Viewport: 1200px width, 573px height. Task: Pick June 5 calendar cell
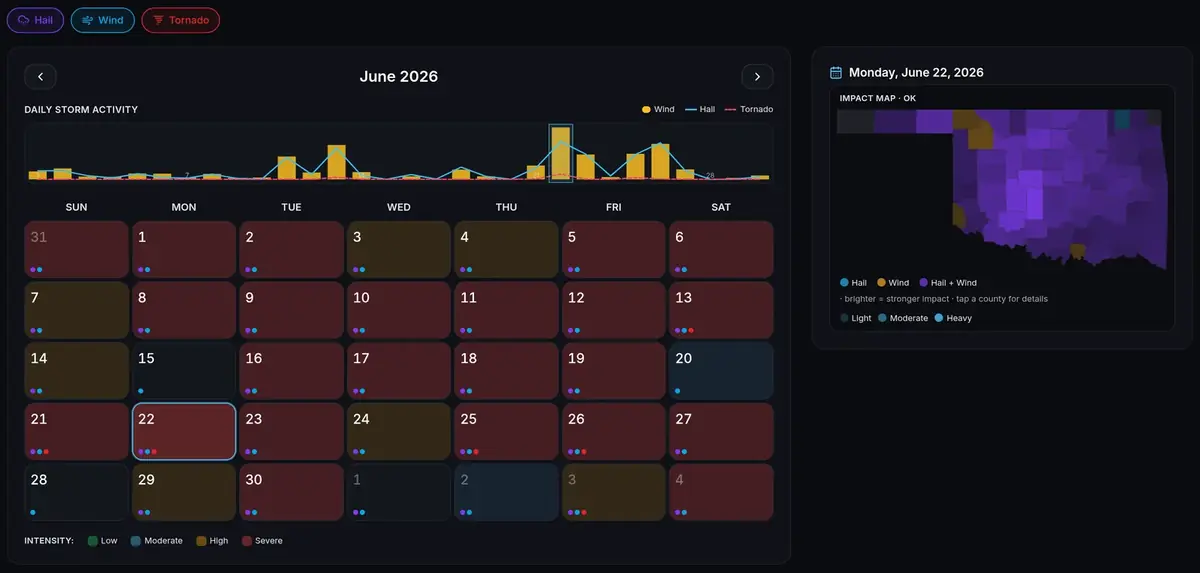tap(614, 249)
